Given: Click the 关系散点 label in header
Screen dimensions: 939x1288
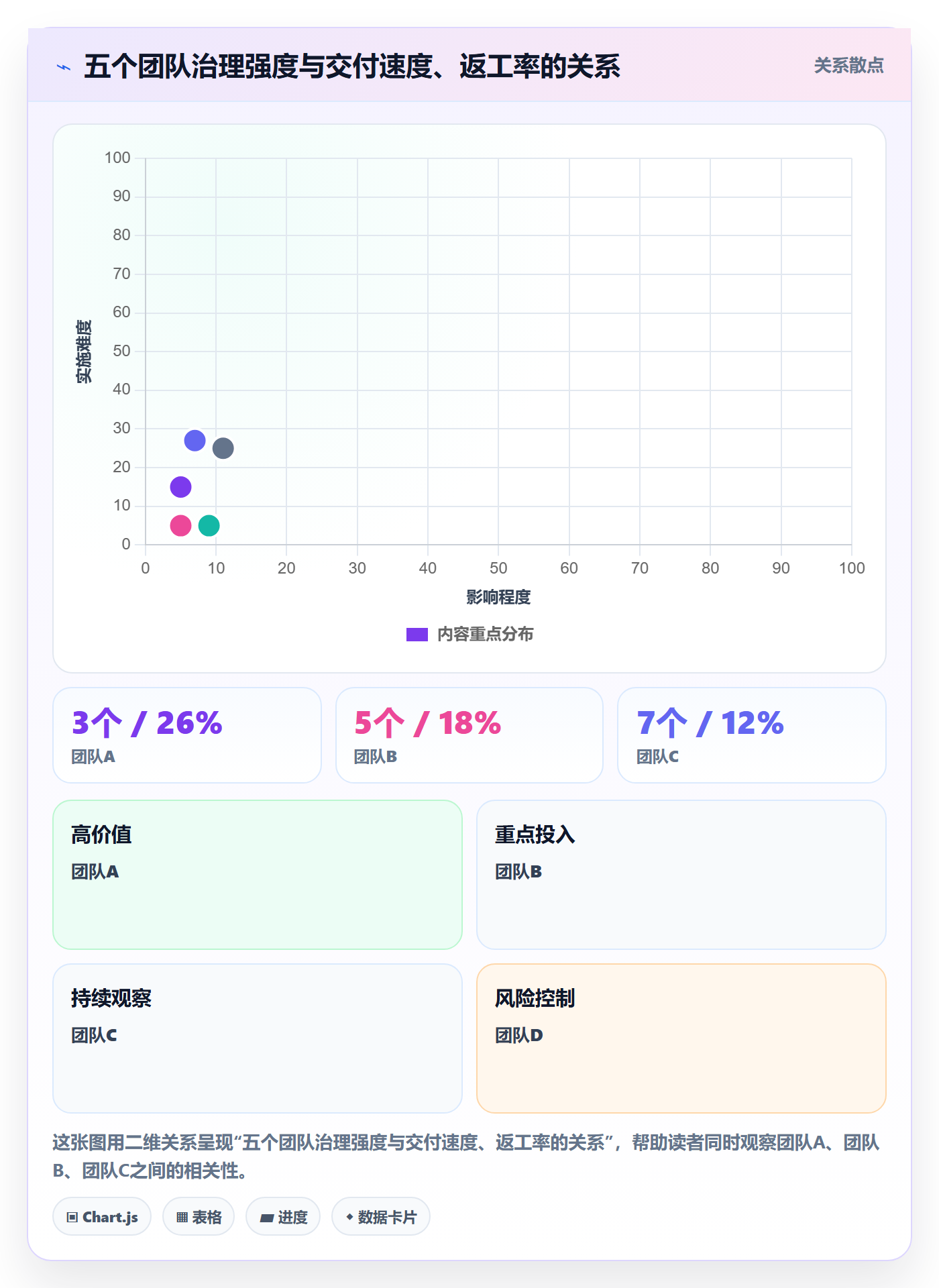Looking at the screenshot, I should point(848,66).
